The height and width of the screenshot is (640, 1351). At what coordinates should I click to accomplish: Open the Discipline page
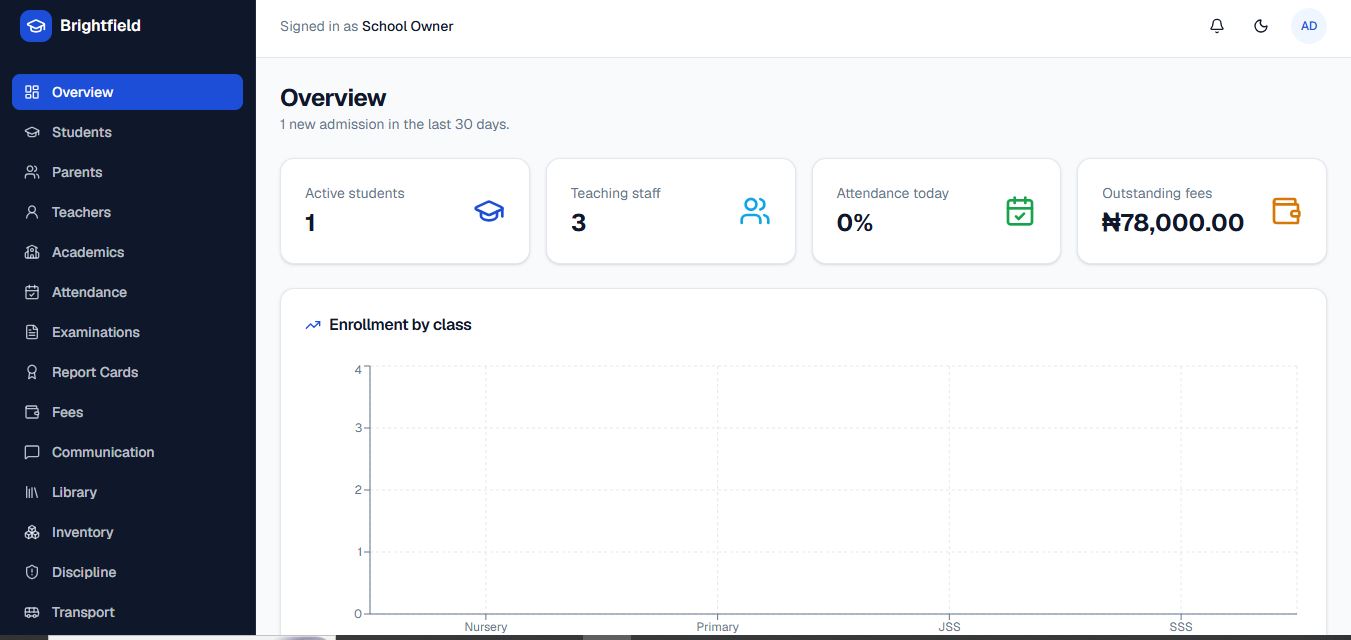point(127,572)
